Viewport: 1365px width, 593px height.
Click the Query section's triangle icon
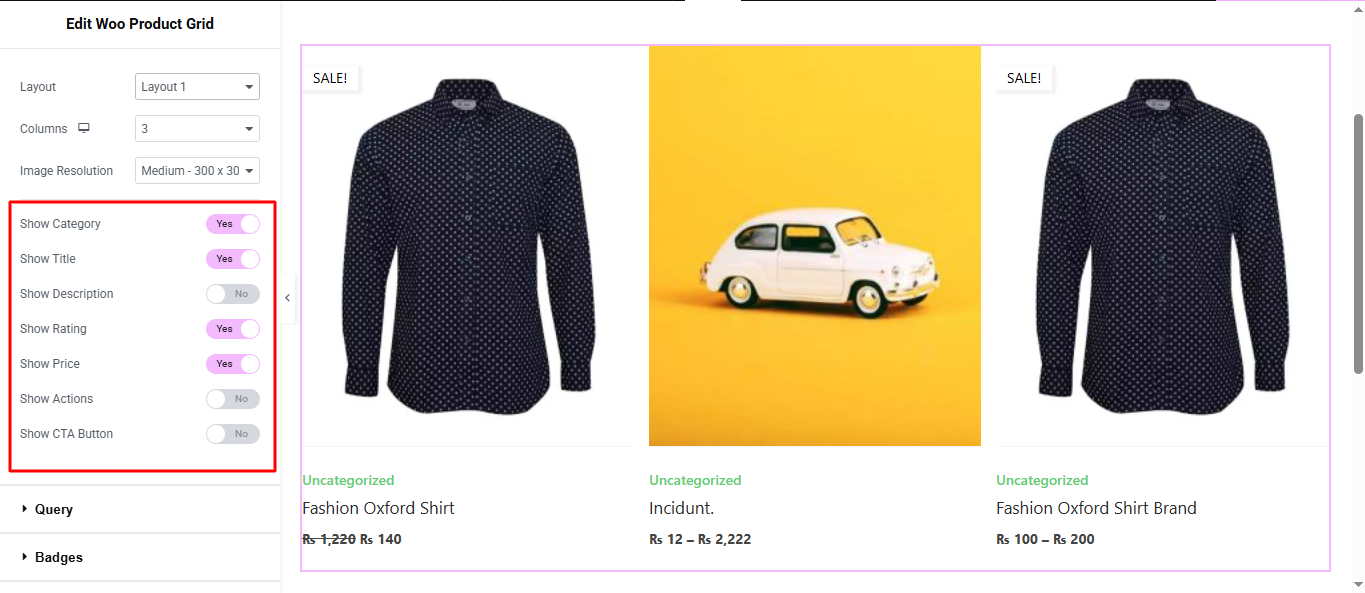click(x=25, y=509)
